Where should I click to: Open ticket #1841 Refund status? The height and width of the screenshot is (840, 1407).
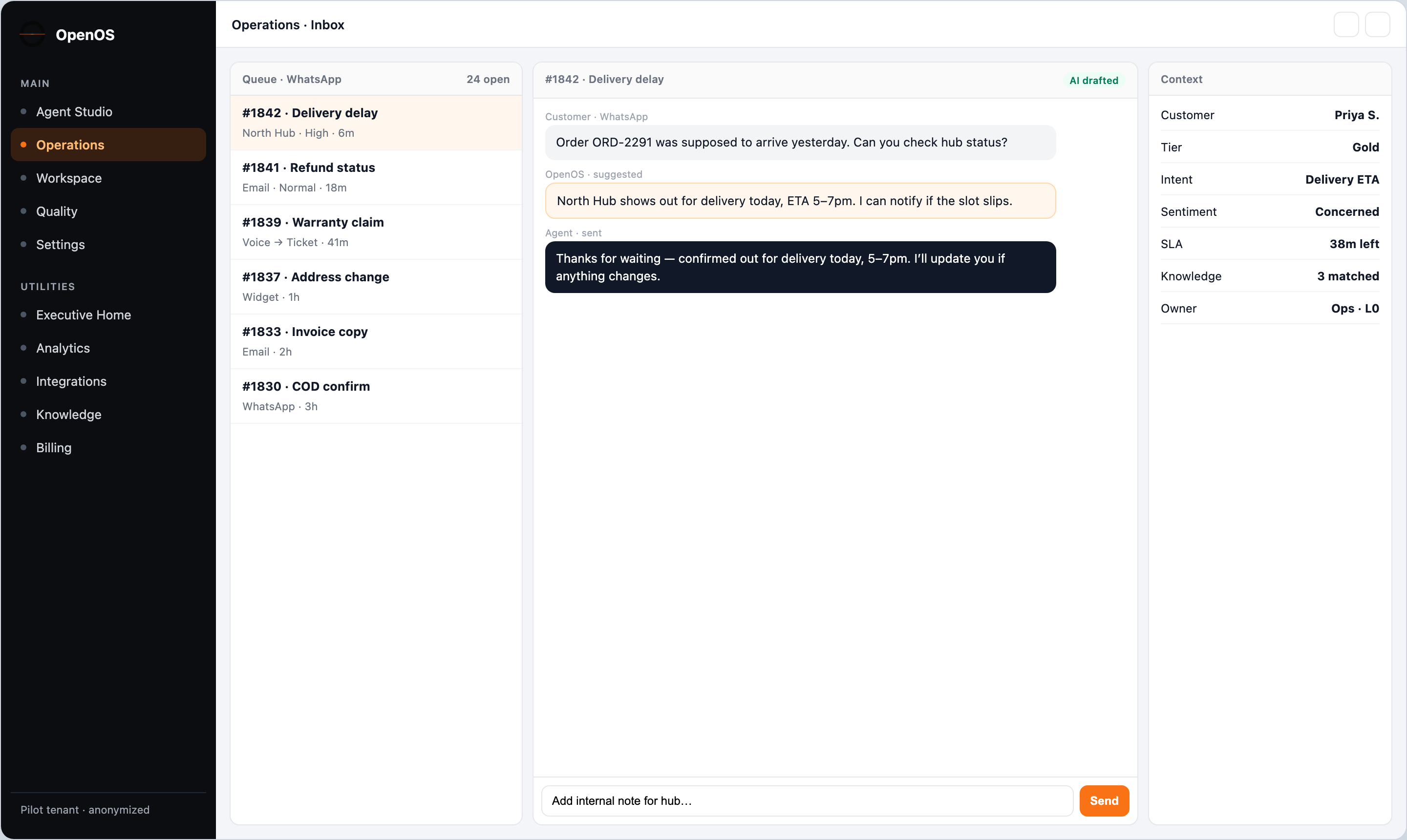(376, 178)
